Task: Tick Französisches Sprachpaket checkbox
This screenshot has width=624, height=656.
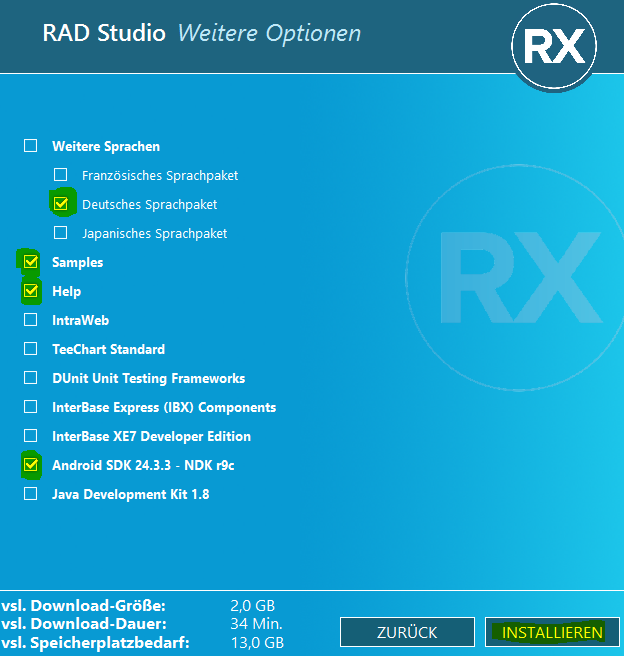Action: point(61,175)
